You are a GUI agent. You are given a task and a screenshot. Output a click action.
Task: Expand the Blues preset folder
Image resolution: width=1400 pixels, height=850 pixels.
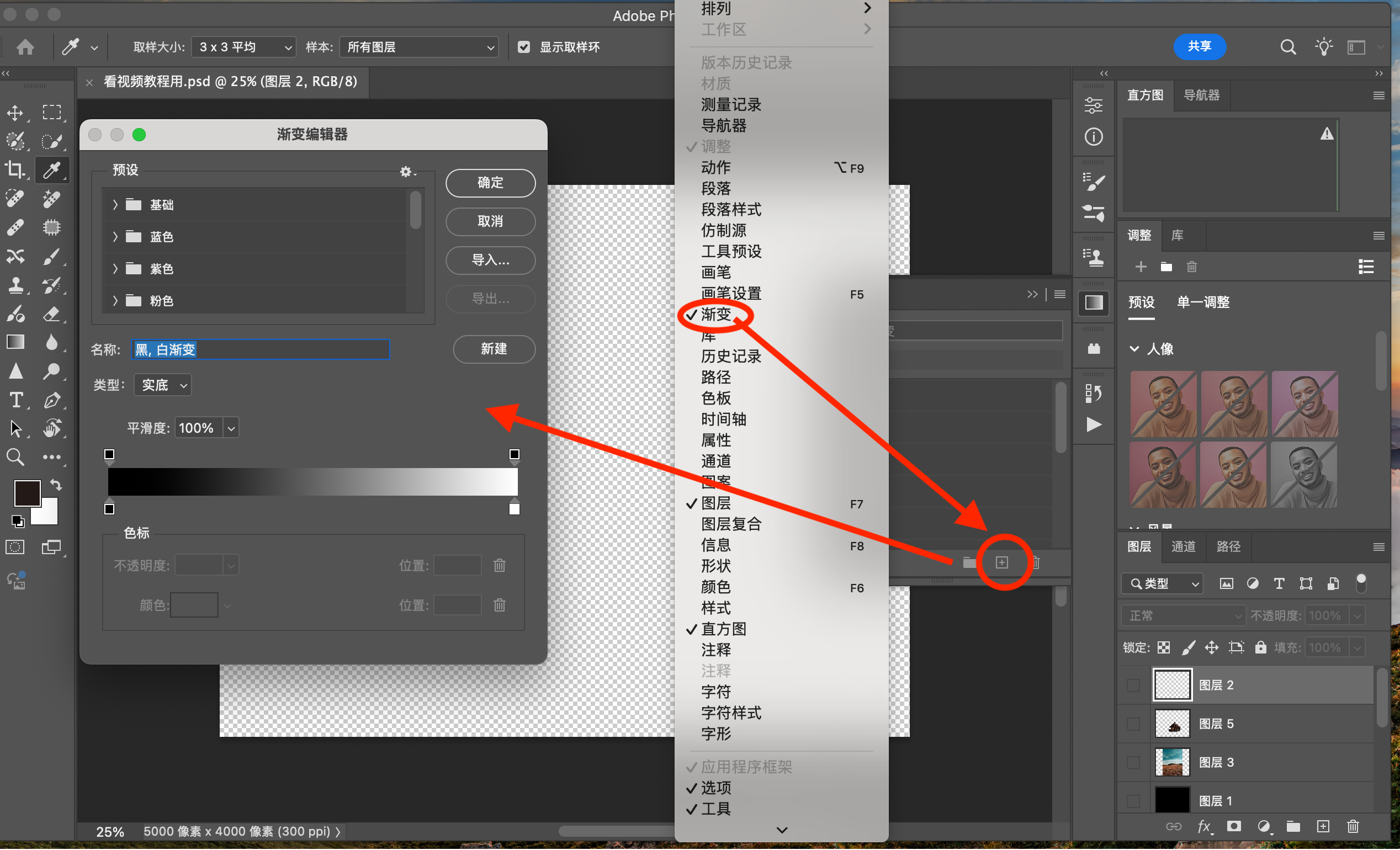(x=115, y=236)
